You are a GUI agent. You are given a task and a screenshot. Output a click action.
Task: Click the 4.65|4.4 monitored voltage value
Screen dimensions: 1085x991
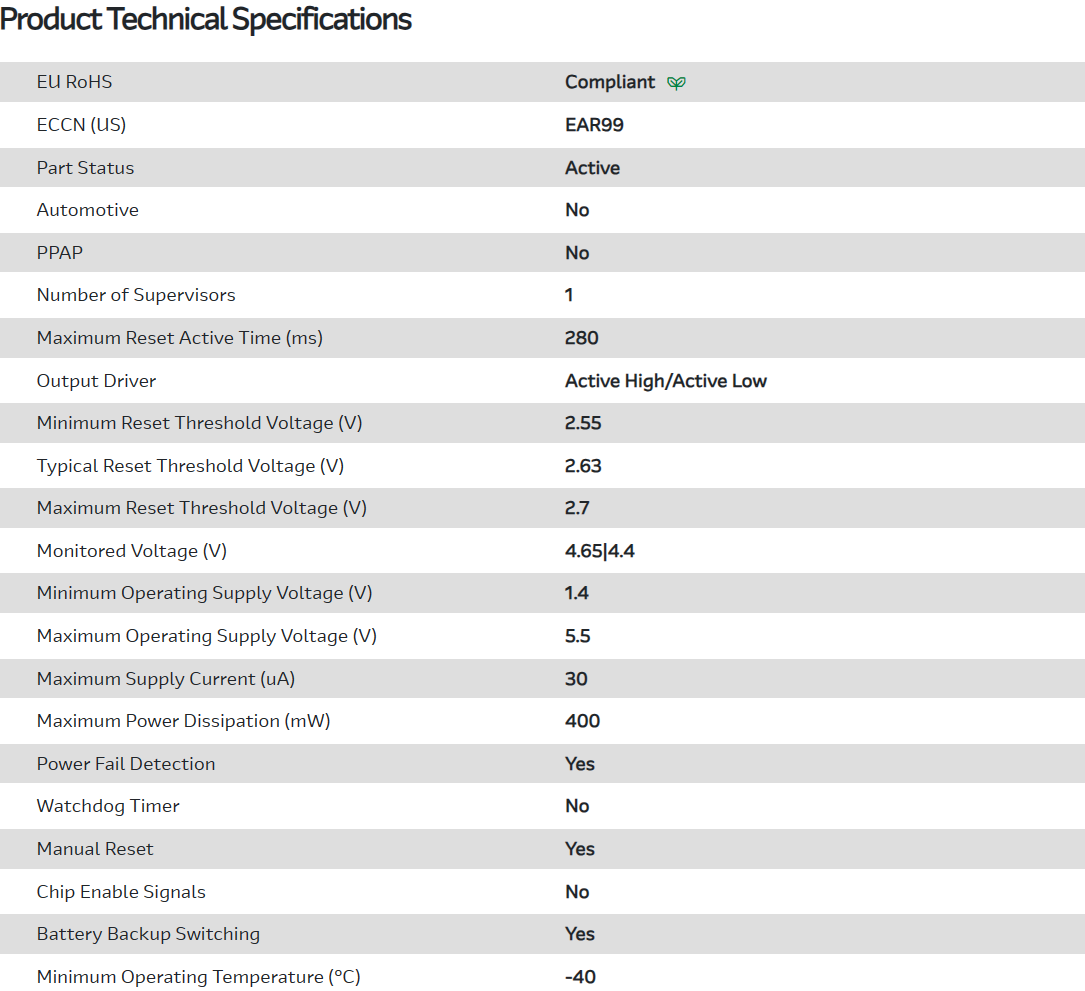click(x=599, y=551)
